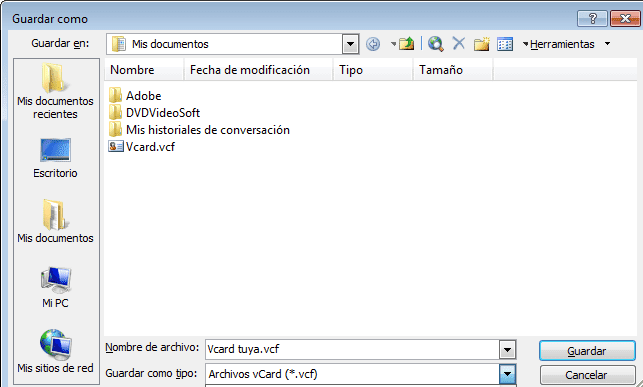This screenshot has height=387, width=643.
Task: Open Mi PC in the sidebar
Action: click(55, 287)
